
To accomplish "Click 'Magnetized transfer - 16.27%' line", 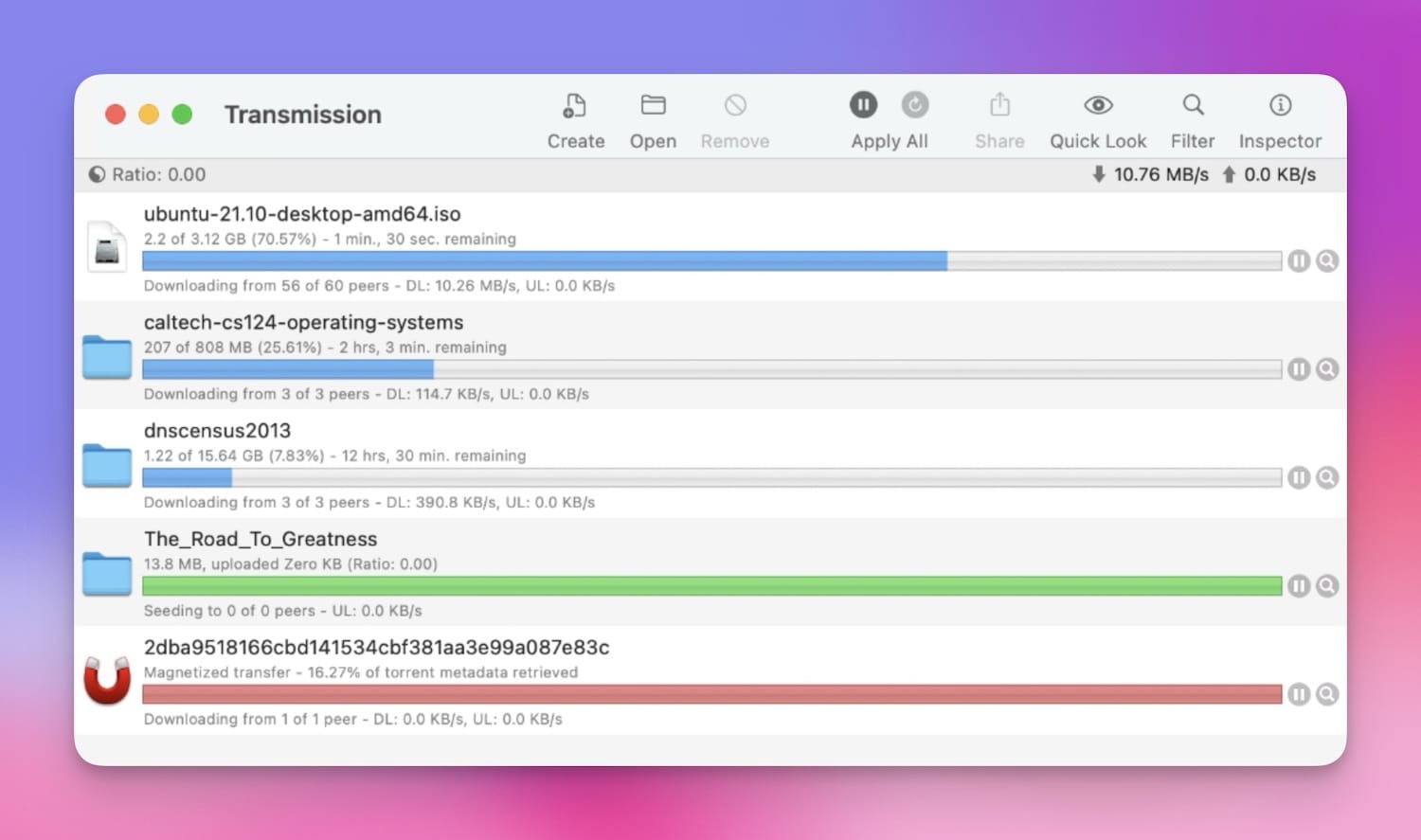I will pos(361,672).
